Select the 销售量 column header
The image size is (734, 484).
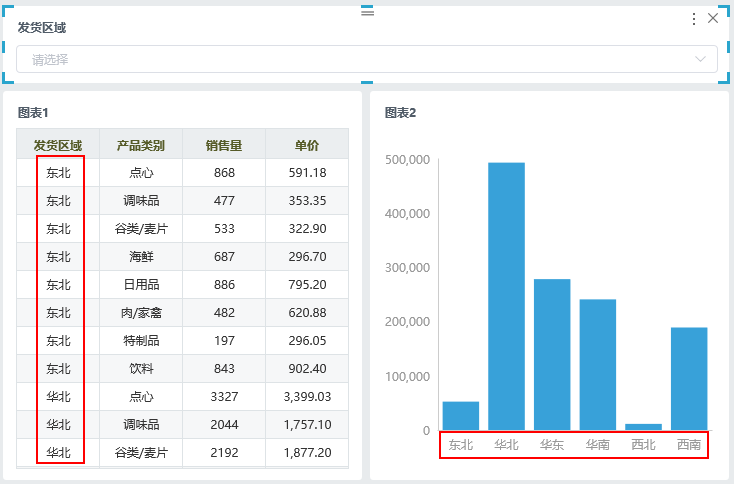(x=224, y=145)
